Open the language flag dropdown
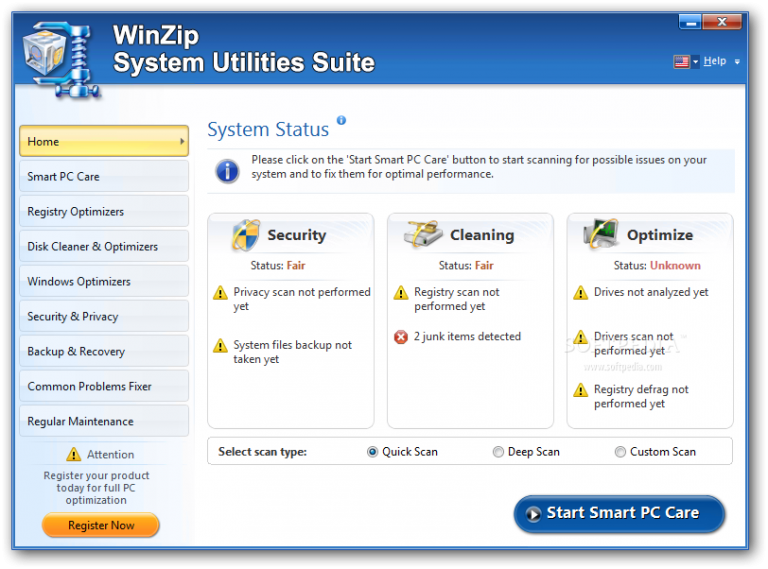This screenshot has height=569, width=768. [x=686, y=62]
